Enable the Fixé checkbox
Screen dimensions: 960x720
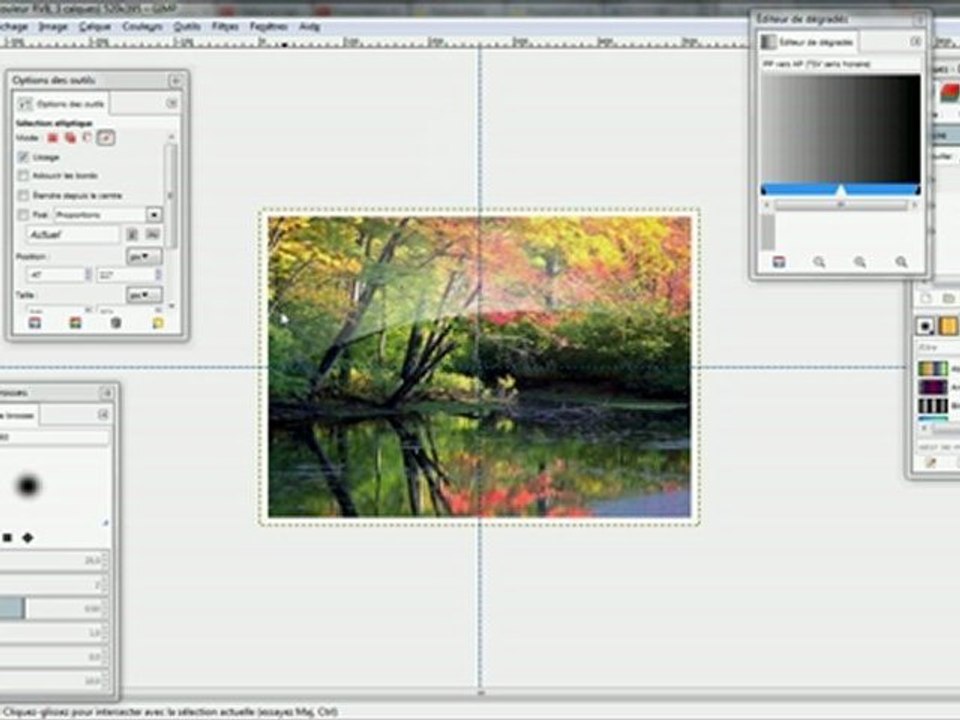(23, 215)
